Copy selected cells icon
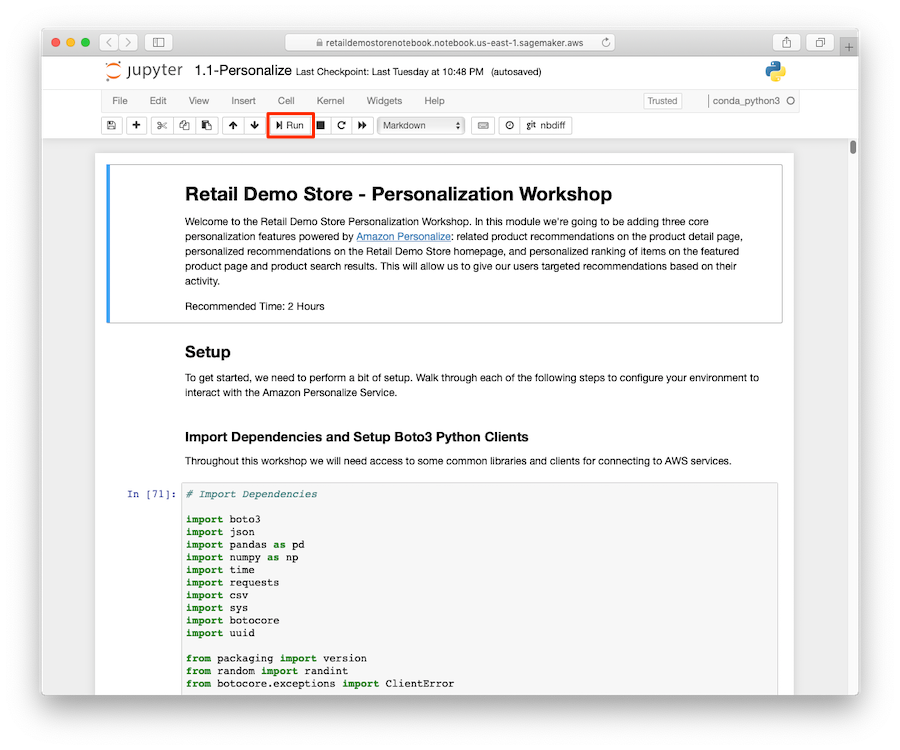 tap(184, 125)
